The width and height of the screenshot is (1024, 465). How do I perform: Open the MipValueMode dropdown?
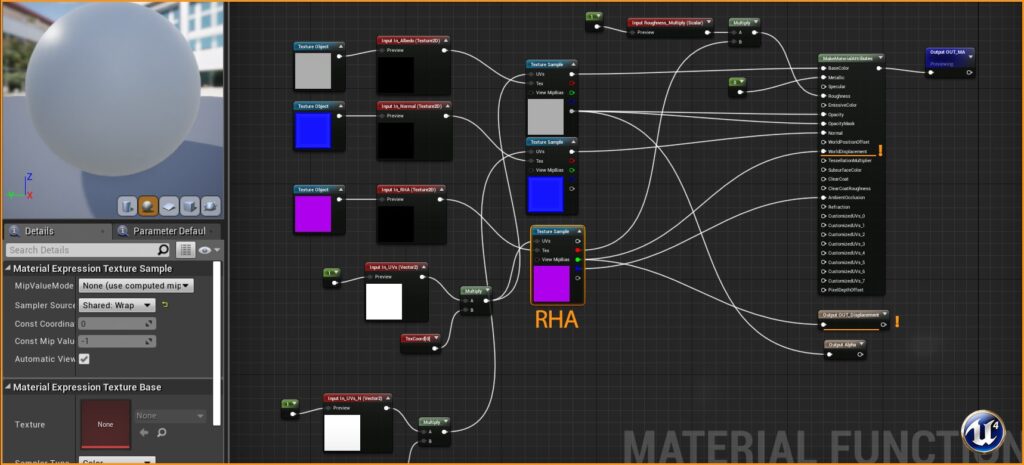[136, 285]
